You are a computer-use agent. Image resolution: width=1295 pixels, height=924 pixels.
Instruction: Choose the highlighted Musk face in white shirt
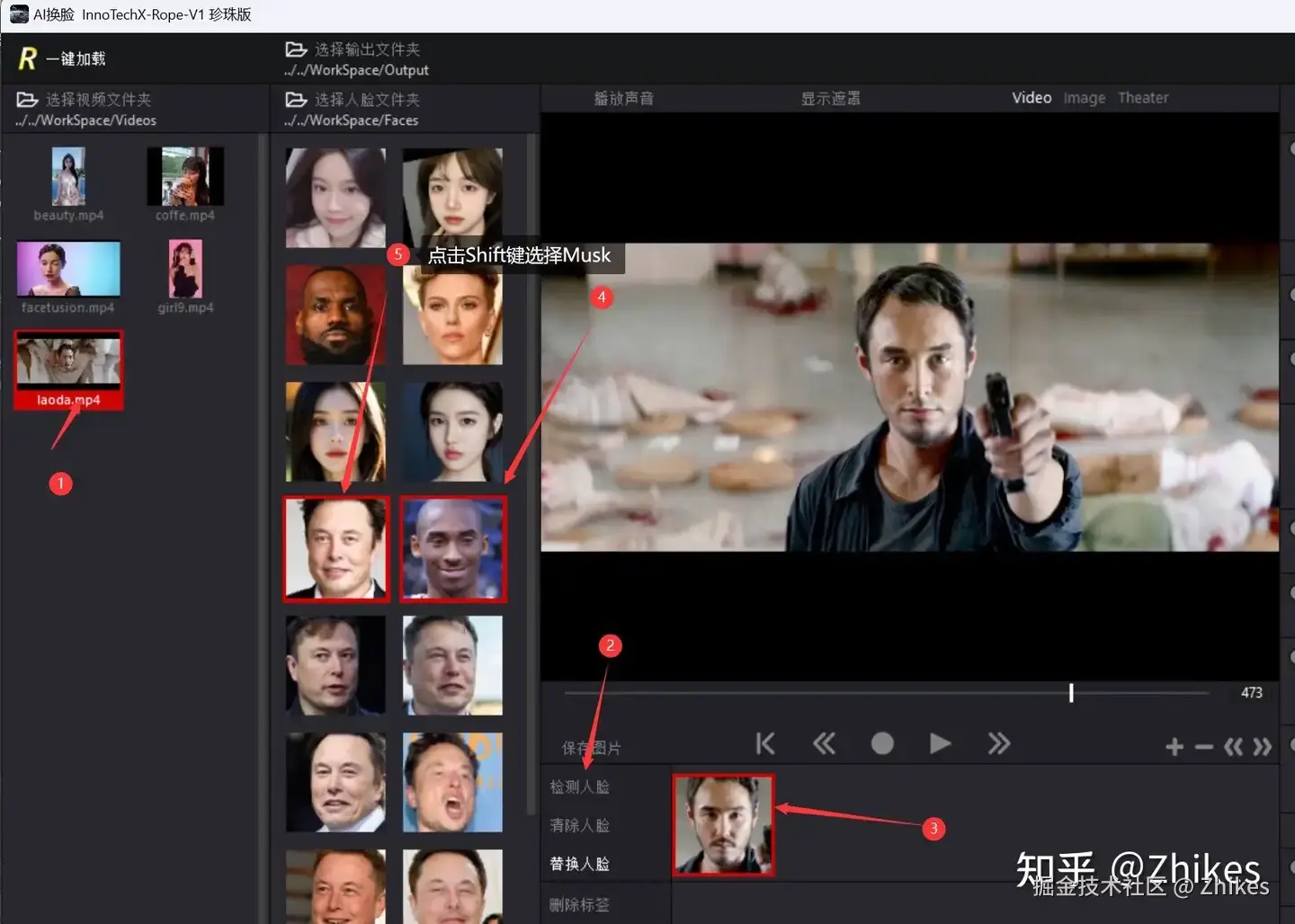click(x=336, y=548)
